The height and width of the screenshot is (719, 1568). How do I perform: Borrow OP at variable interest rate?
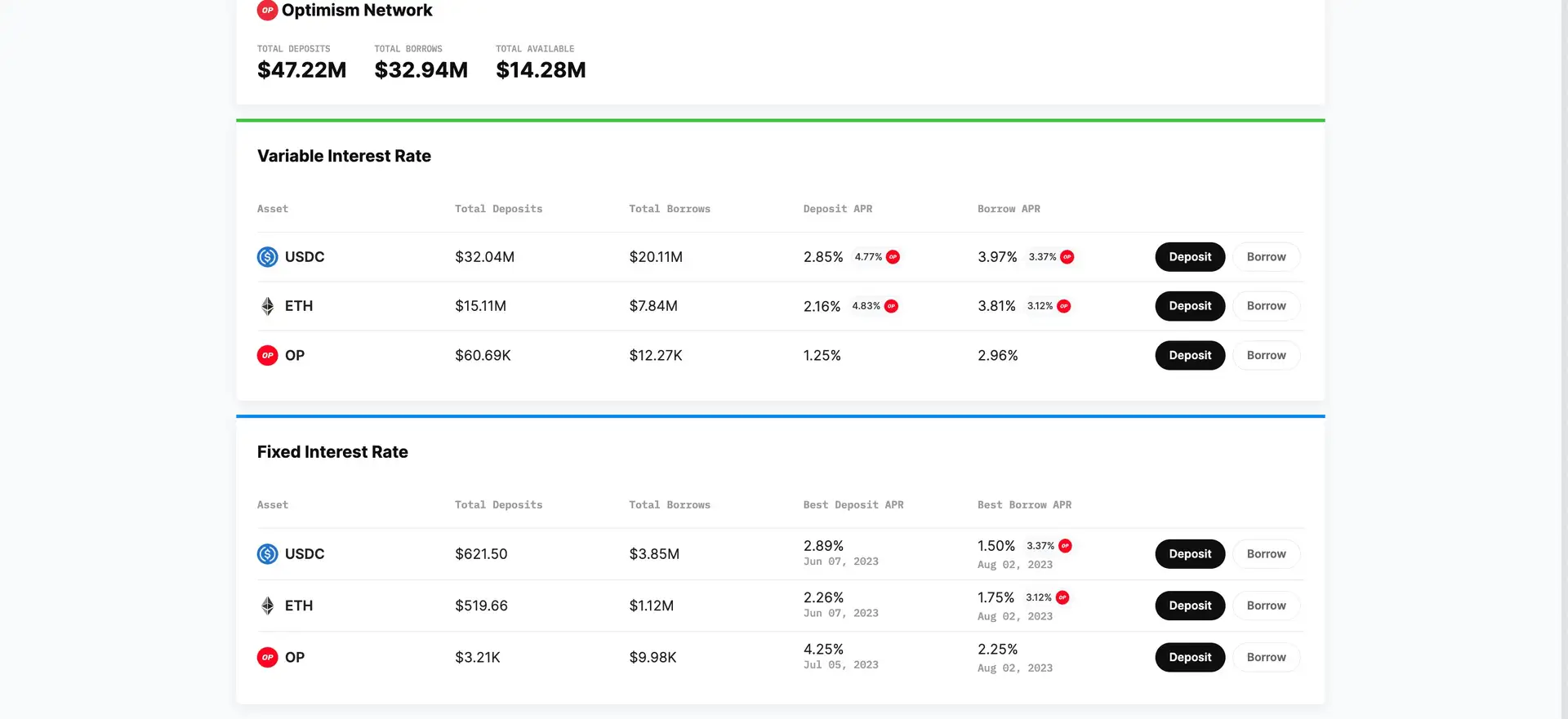(x=1266, y=356)
